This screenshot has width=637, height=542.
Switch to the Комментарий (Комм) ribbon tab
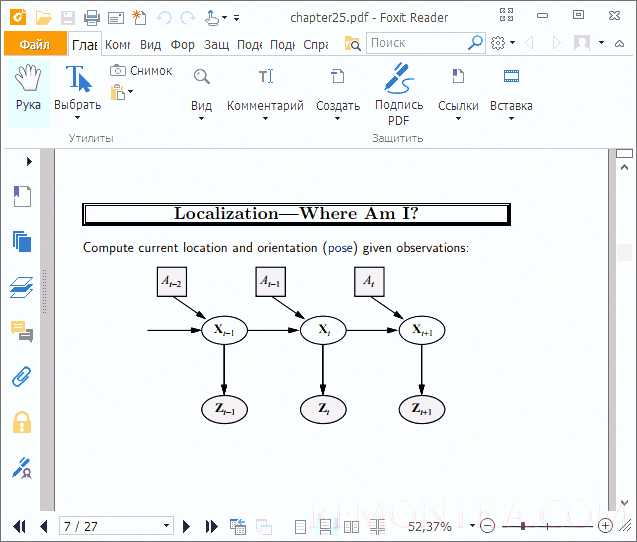pyautogui.click(x=117, y=44)
